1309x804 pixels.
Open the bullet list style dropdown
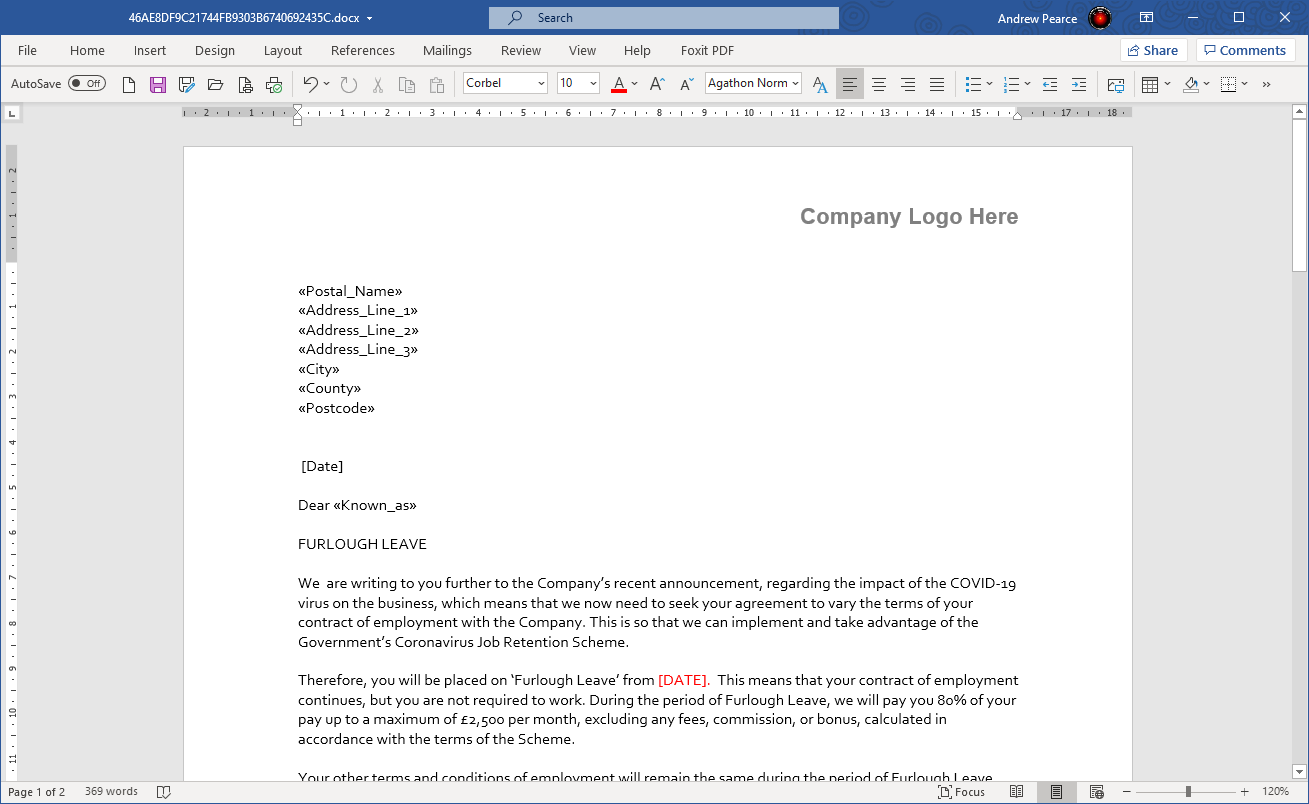(989, 83)
